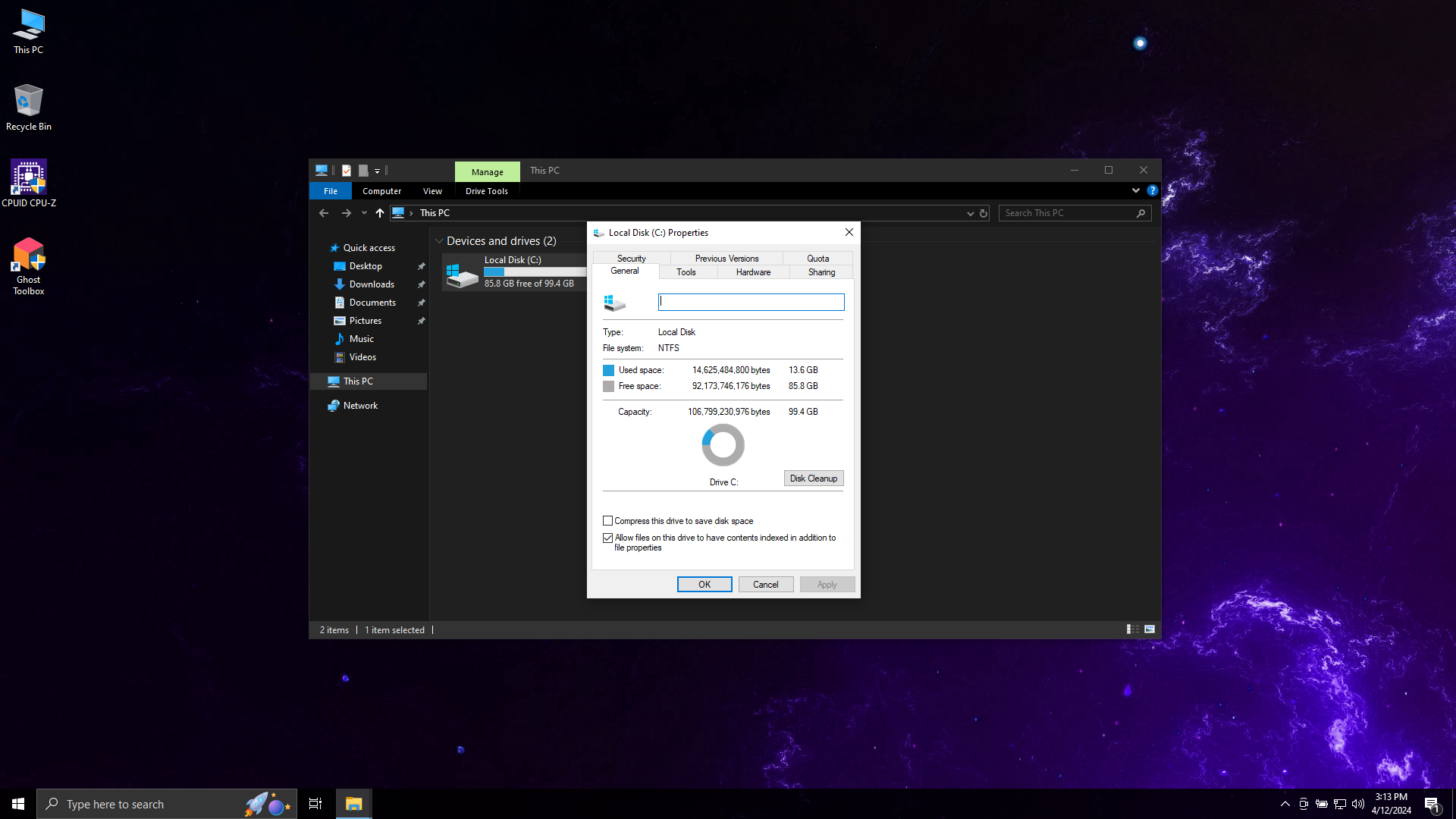Click the Disk Cleanup button
This screenshot has width=1456, height=819.
pos(813,479)
